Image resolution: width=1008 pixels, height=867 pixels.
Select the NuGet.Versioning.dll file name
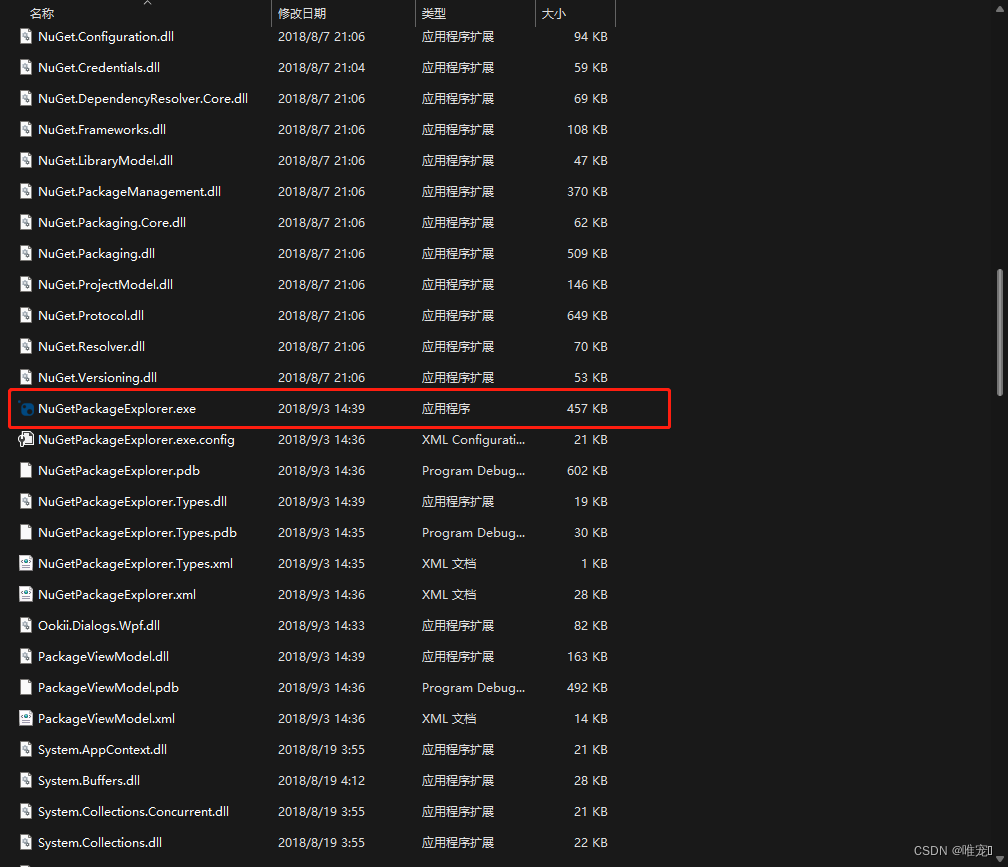(x=97, y=378)
